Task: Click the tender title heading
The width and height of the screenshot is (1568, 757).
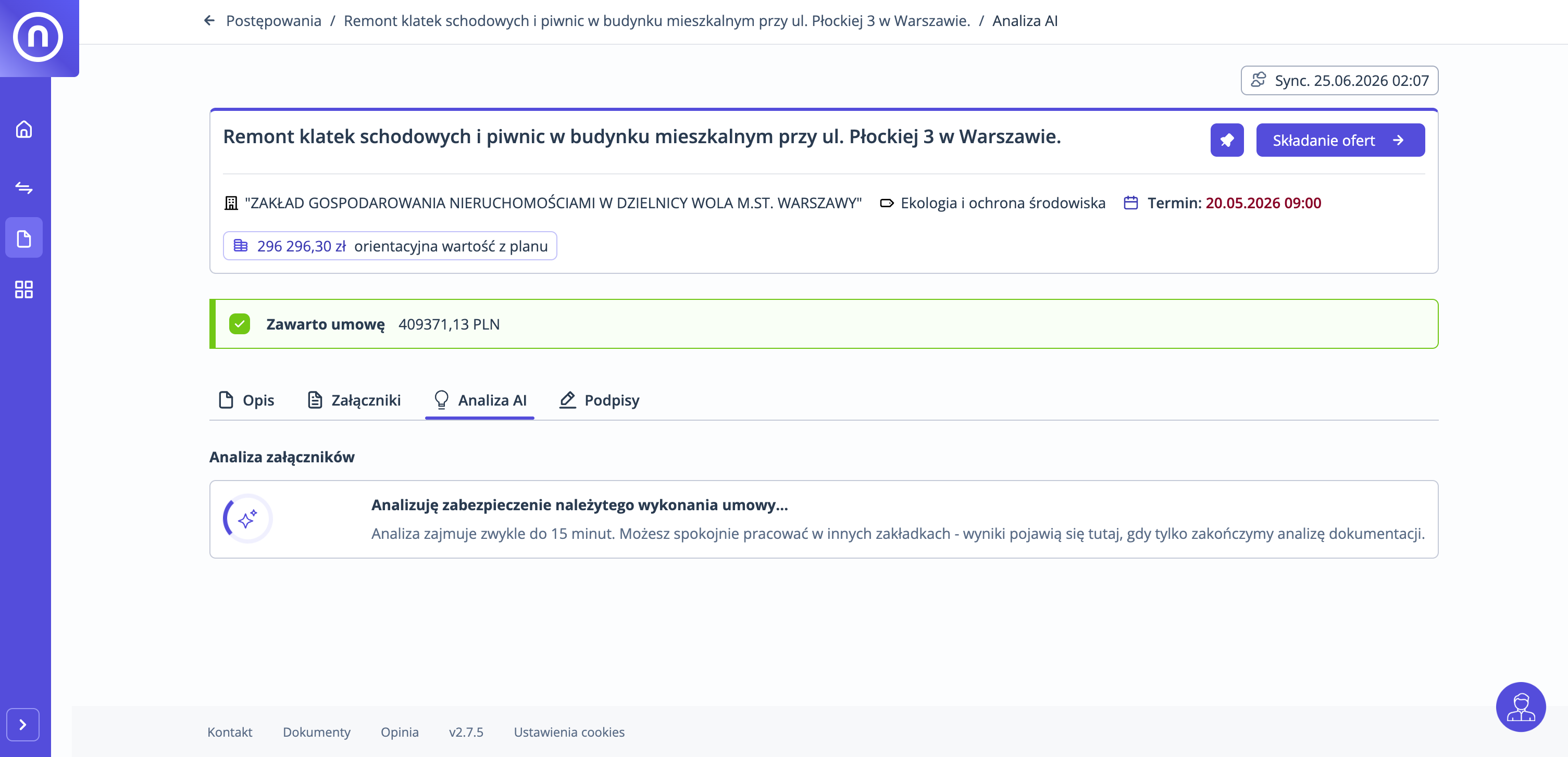Action: click(x=642, y=137)
